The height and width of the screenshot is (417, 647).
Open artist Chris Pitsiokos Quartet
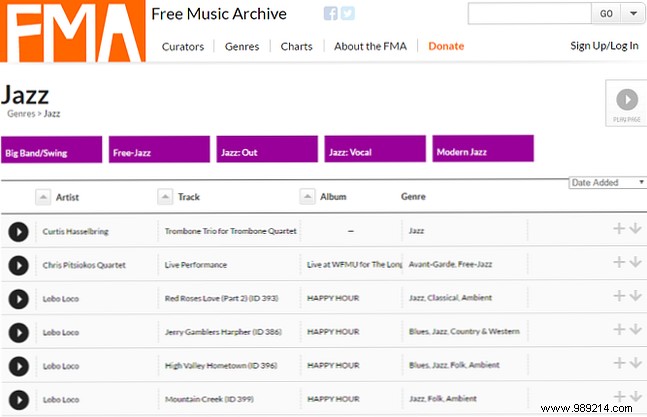tap(84, 265)
